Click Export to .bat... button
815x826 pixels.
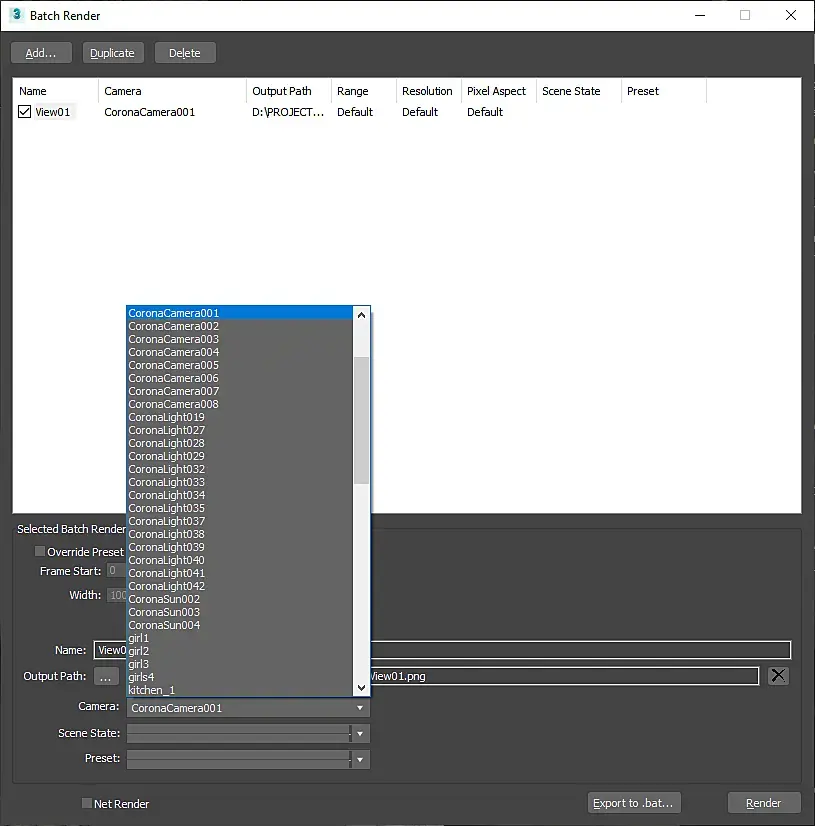pos(634,803)
